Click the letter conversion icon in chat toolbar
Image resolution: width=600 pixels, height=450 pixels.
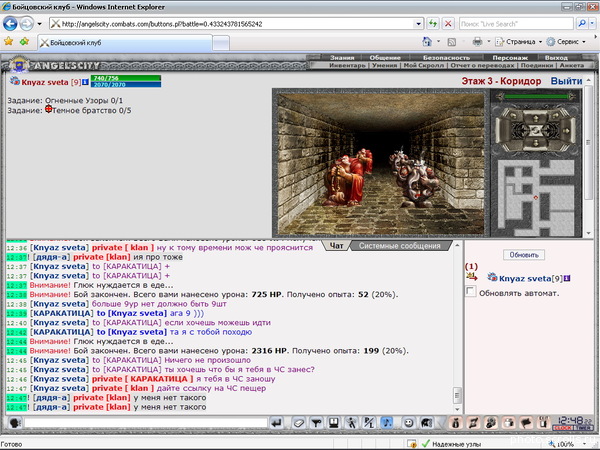pyautogui.click(x=369, y=423)
